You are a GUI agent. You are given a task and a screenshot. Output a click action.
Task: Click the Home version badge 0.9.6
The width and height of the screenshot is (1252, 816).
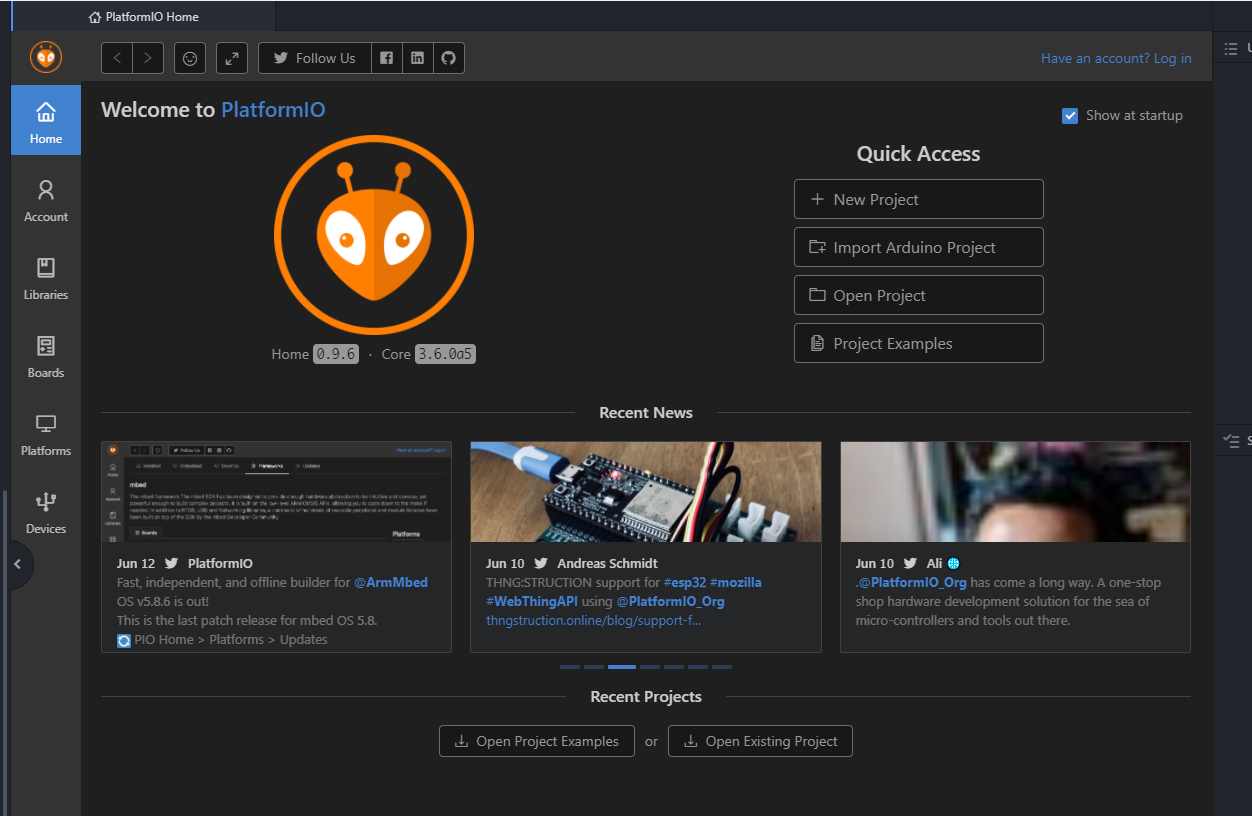336,354
